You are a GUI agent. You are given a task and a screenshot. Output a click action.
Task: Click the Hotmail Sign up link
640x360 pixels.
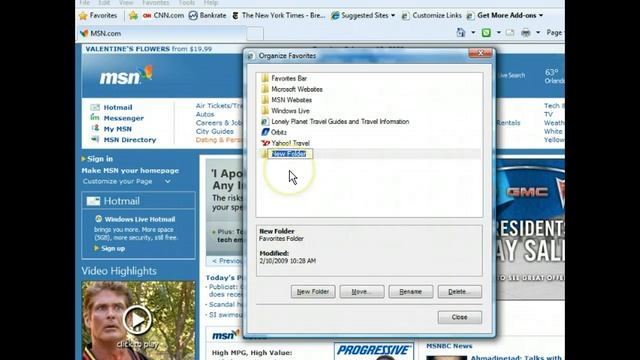[x=113, y=248]
